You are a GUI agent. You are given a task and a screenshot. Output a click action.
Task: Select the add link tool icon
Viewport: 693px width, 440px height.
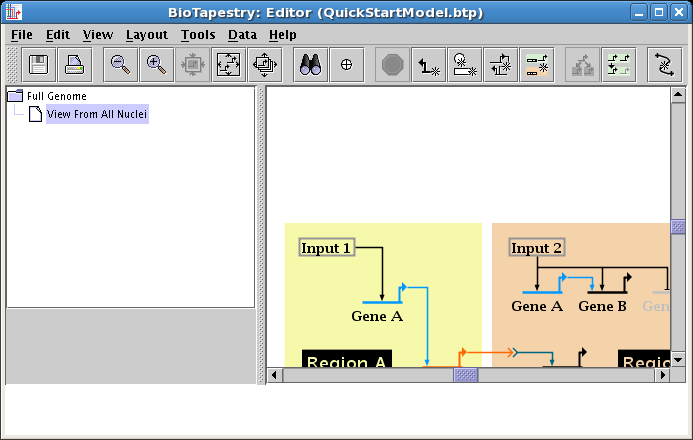point(430,65)
